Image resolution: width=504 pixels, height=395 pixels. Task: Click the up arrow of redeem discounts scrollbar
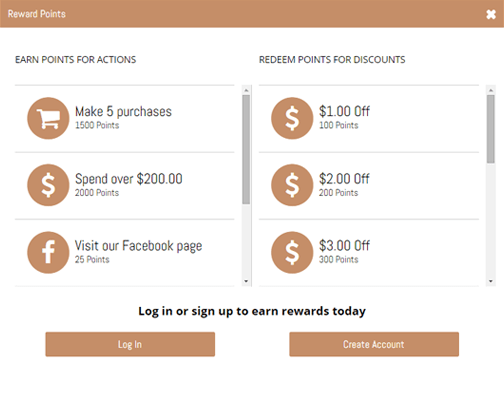click(491, 90)
